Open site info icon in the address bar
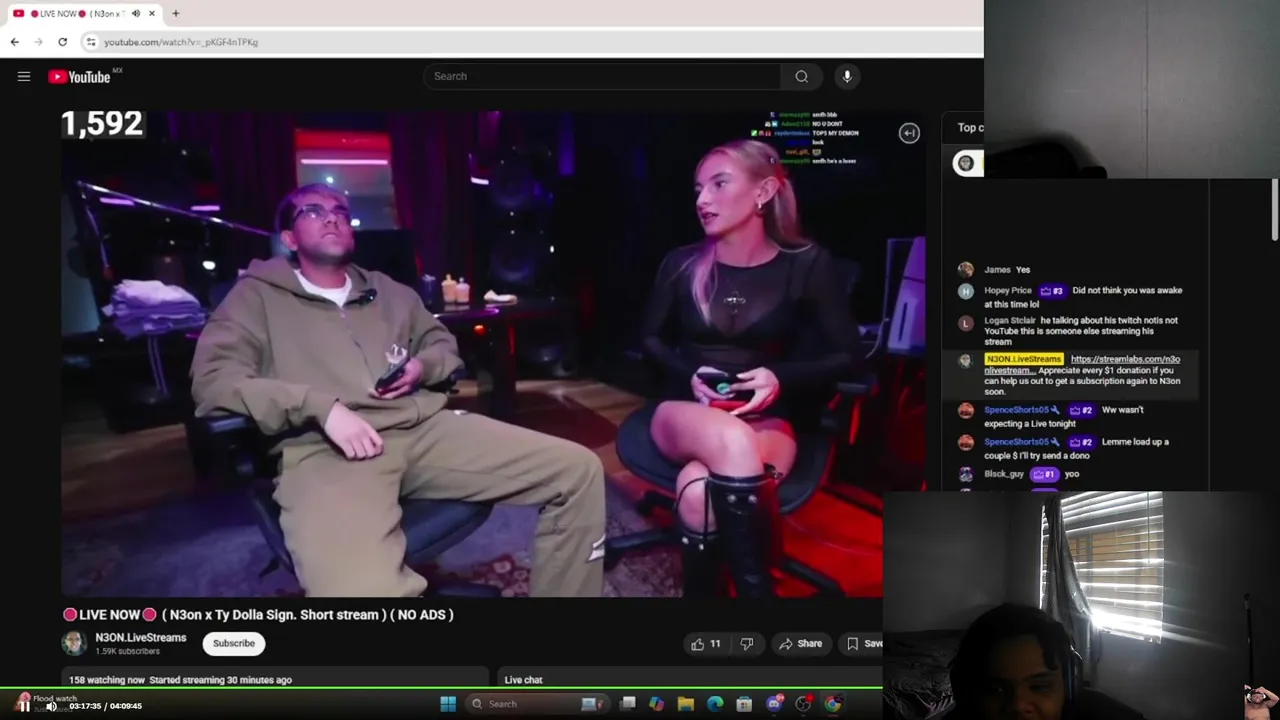1280x720 pixels. 91,42
